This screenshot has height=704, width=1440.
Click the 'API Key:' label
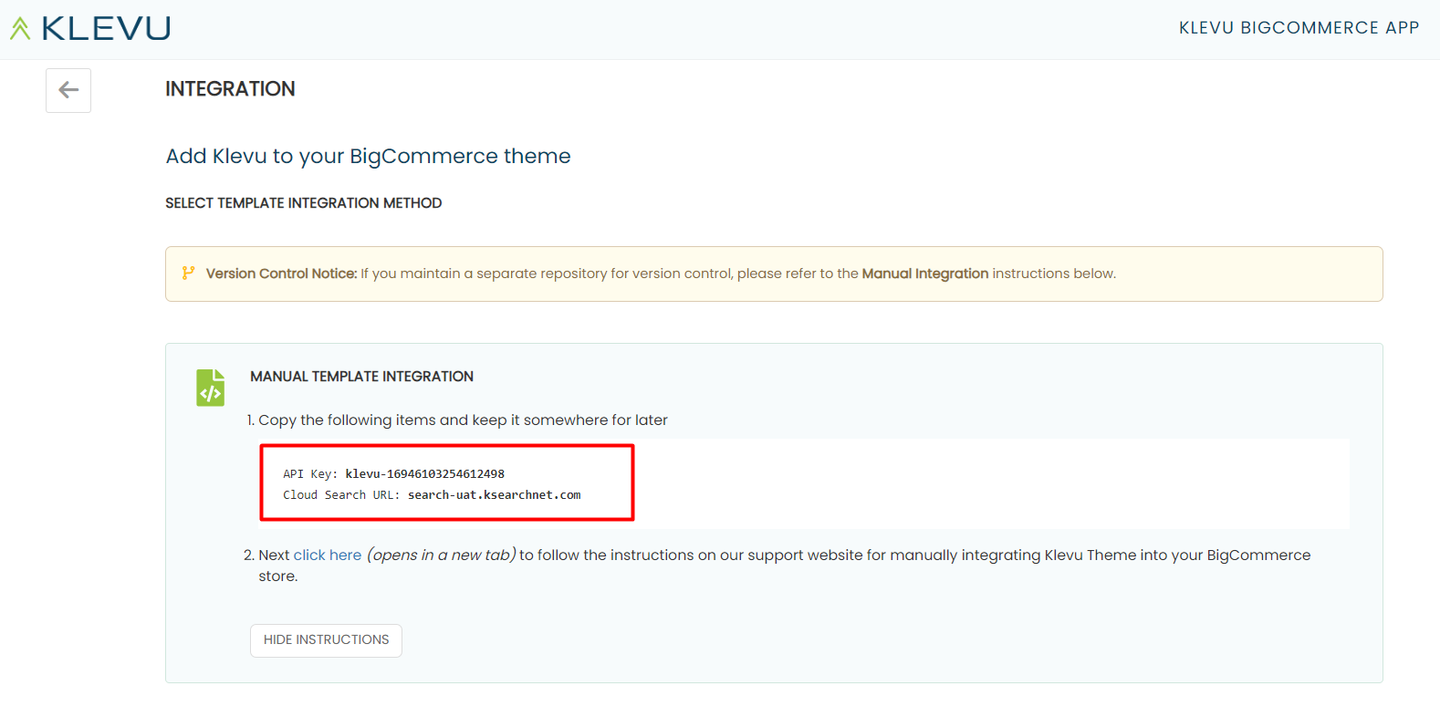tap(311, 474)
